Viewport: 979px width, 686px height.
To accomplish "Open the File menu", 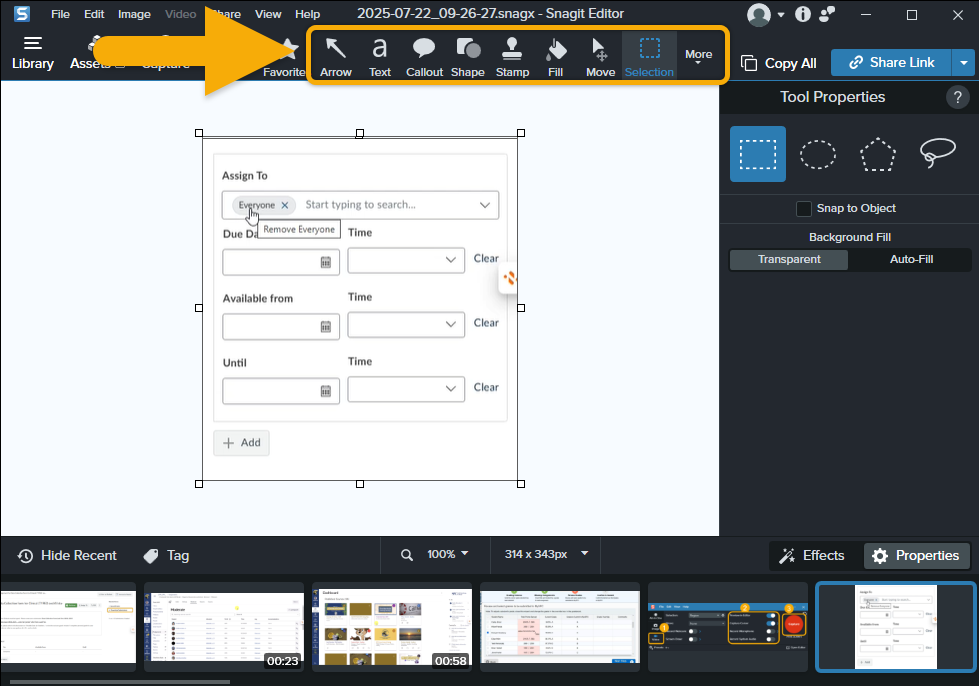I will (x=60, y=14).
